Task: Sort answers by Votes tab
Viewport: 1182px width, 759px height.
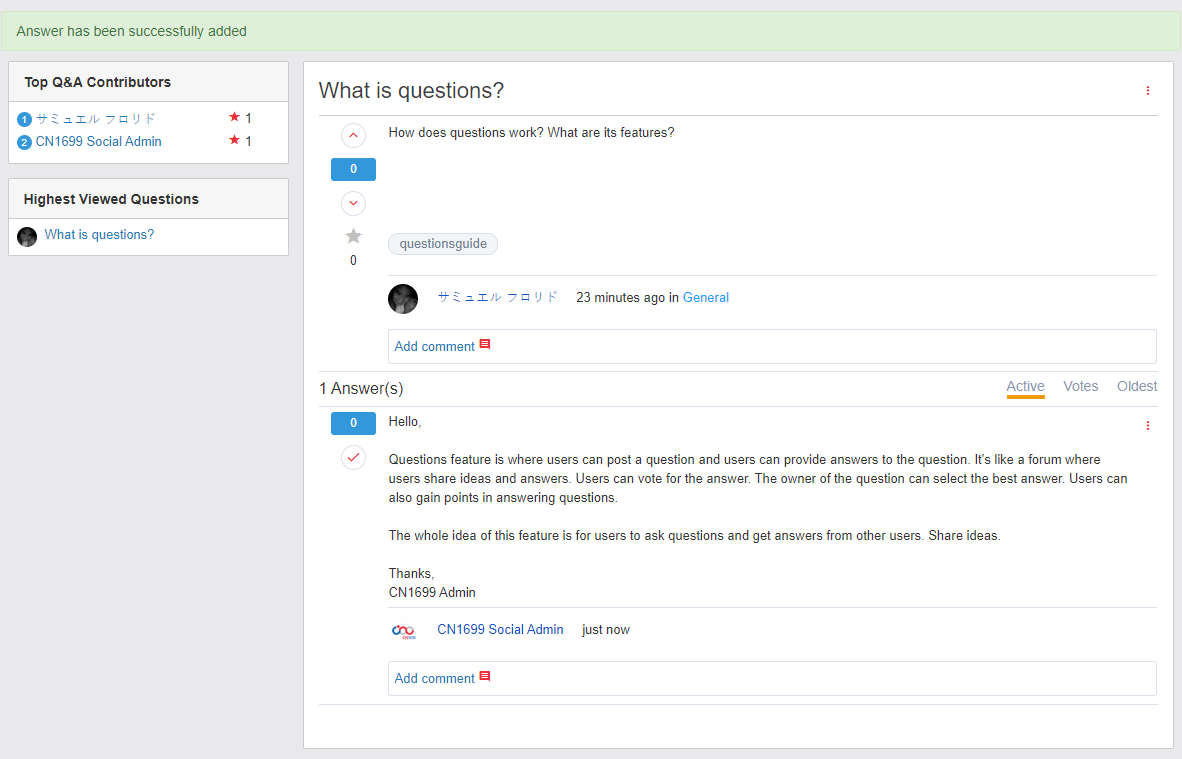Action: [x=1080, y=387]
